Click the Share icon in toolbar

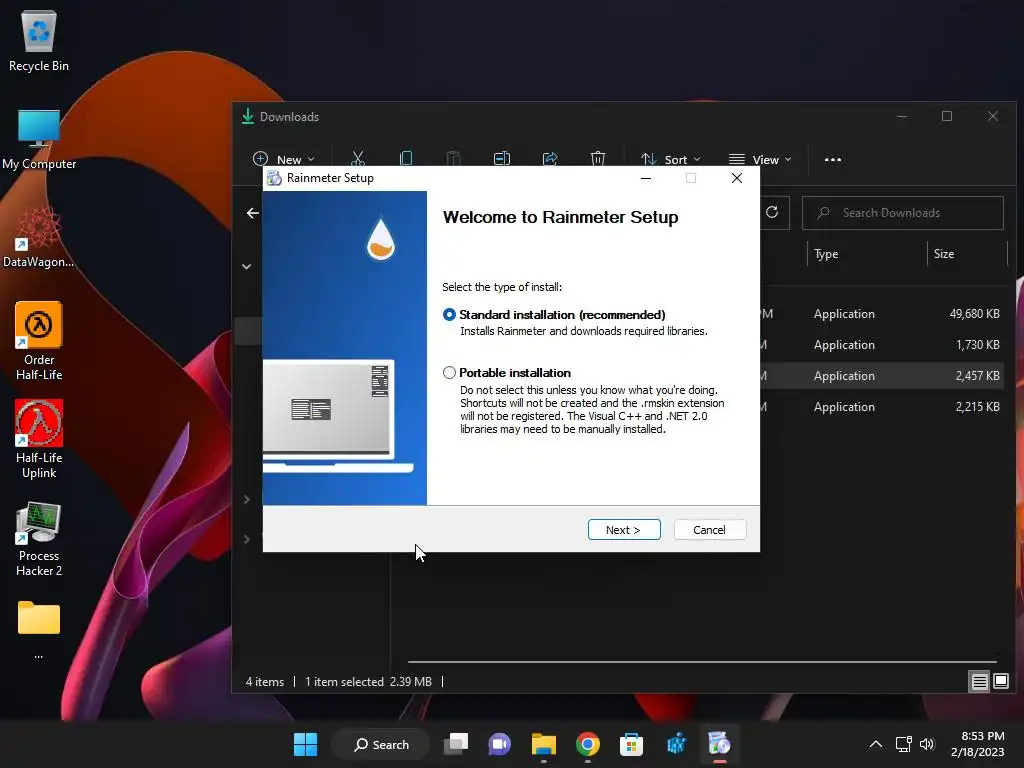pos(550,159)
